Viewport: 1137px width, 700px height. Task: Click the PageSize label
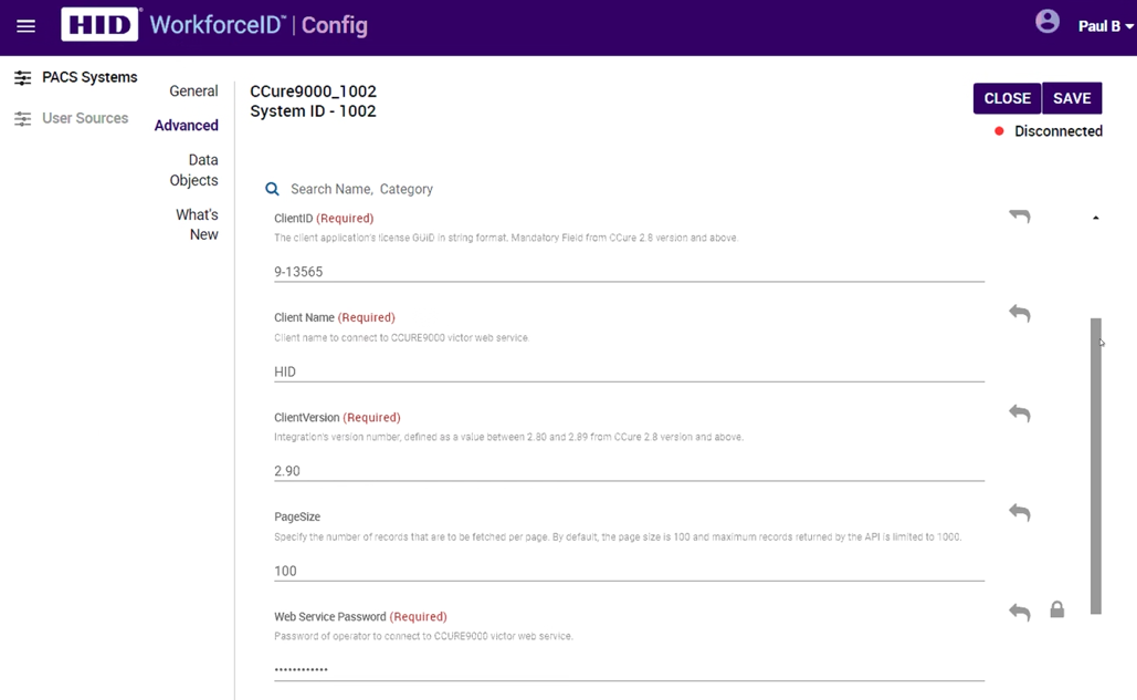point(297,516)
